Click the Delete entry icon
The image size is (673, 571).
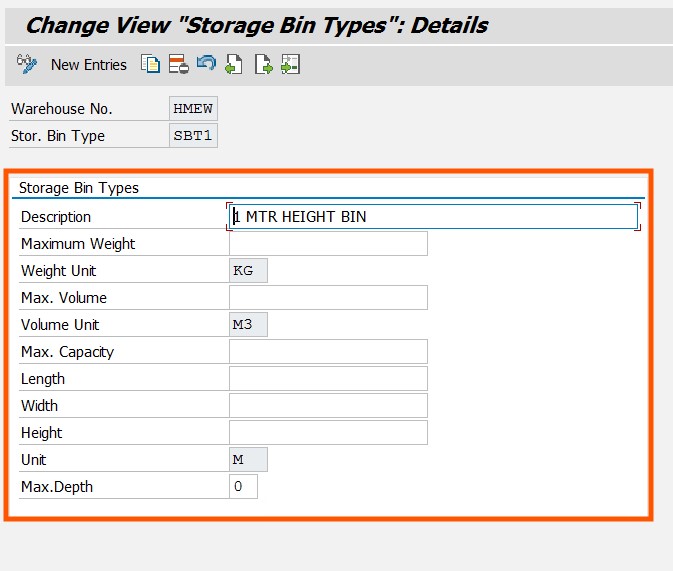click(179, 65)
